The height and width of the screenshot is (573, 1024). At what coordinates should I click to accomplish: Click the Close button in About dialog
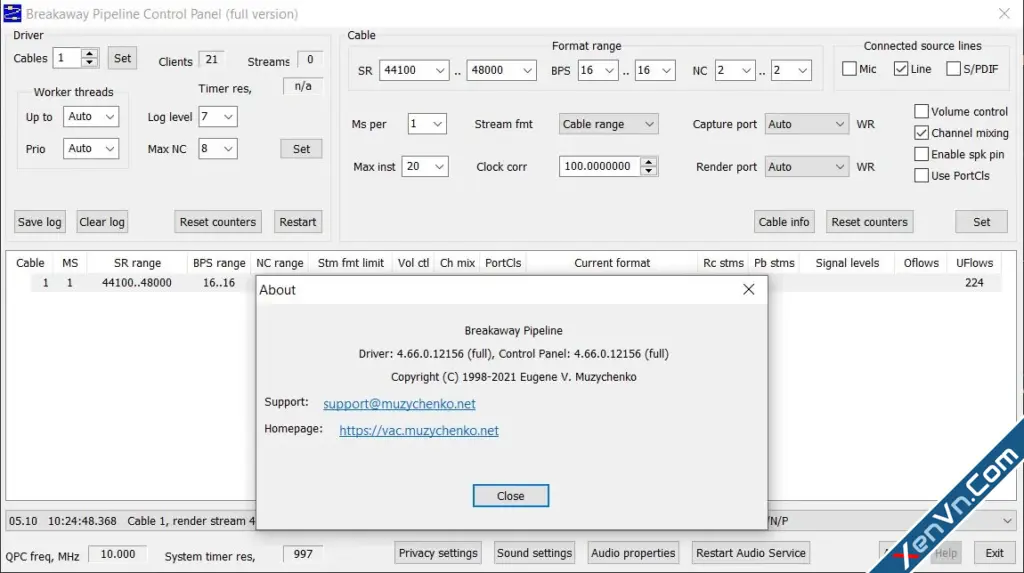point(511,496)
